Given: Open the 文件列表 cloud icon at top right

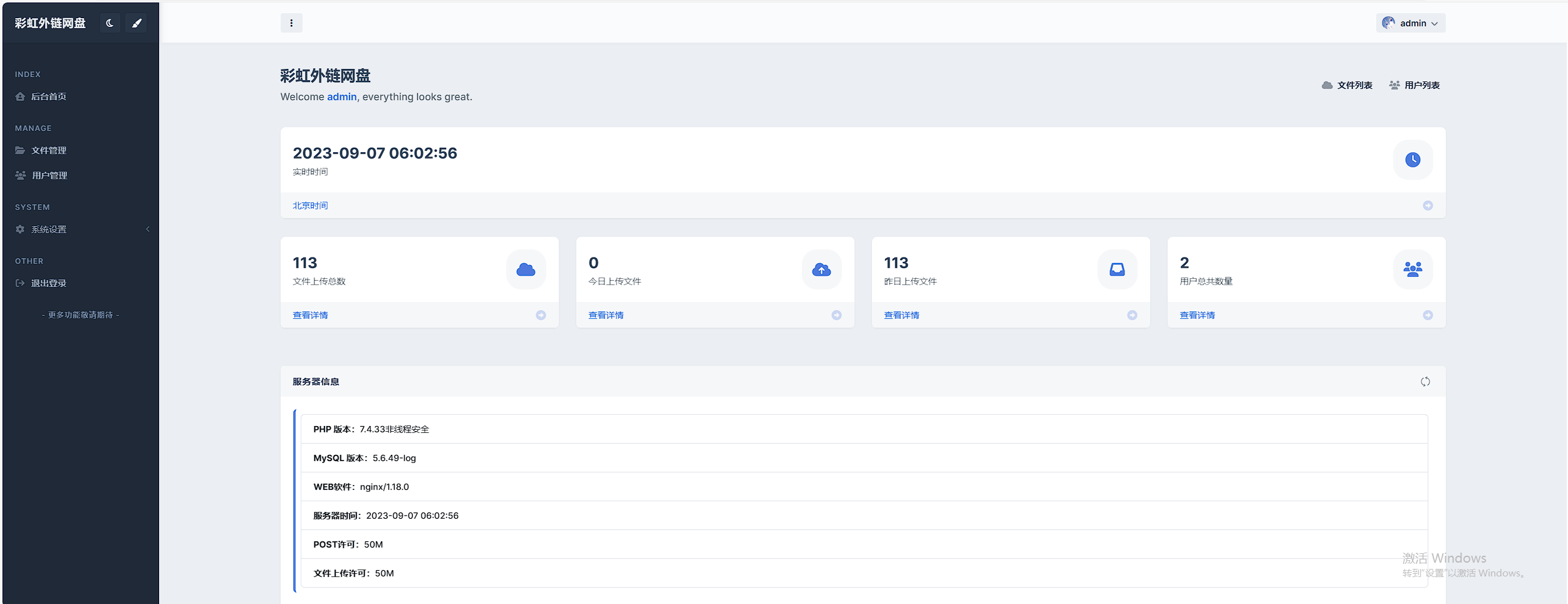Looking at the screenshot, I should [x=1328, y=85].
